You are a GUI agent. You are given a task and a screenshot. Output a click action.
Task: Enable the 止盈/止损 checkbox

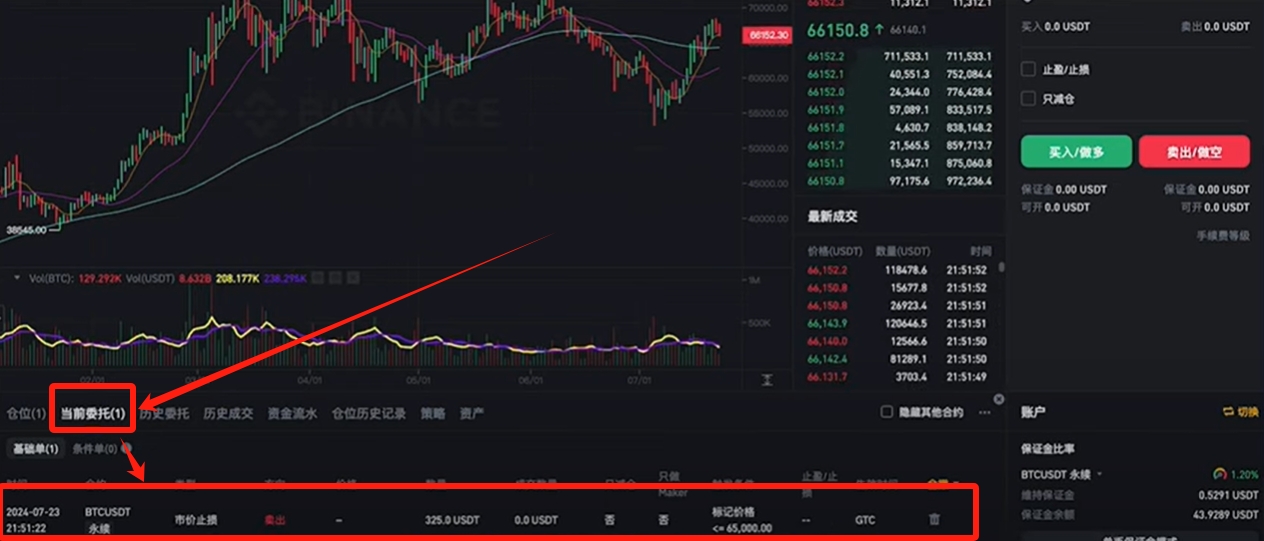coord(1028,69)
